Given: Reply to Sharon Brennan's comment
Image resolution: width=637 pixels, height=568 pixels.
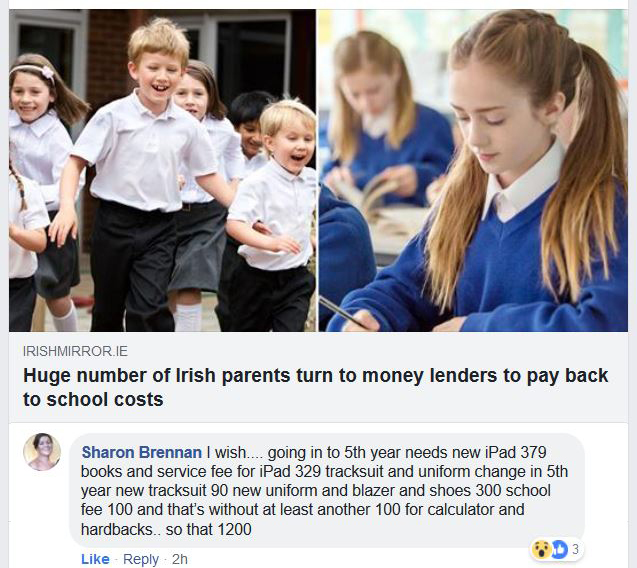Looking at the screenshot, I should click(x=141, y=559).
